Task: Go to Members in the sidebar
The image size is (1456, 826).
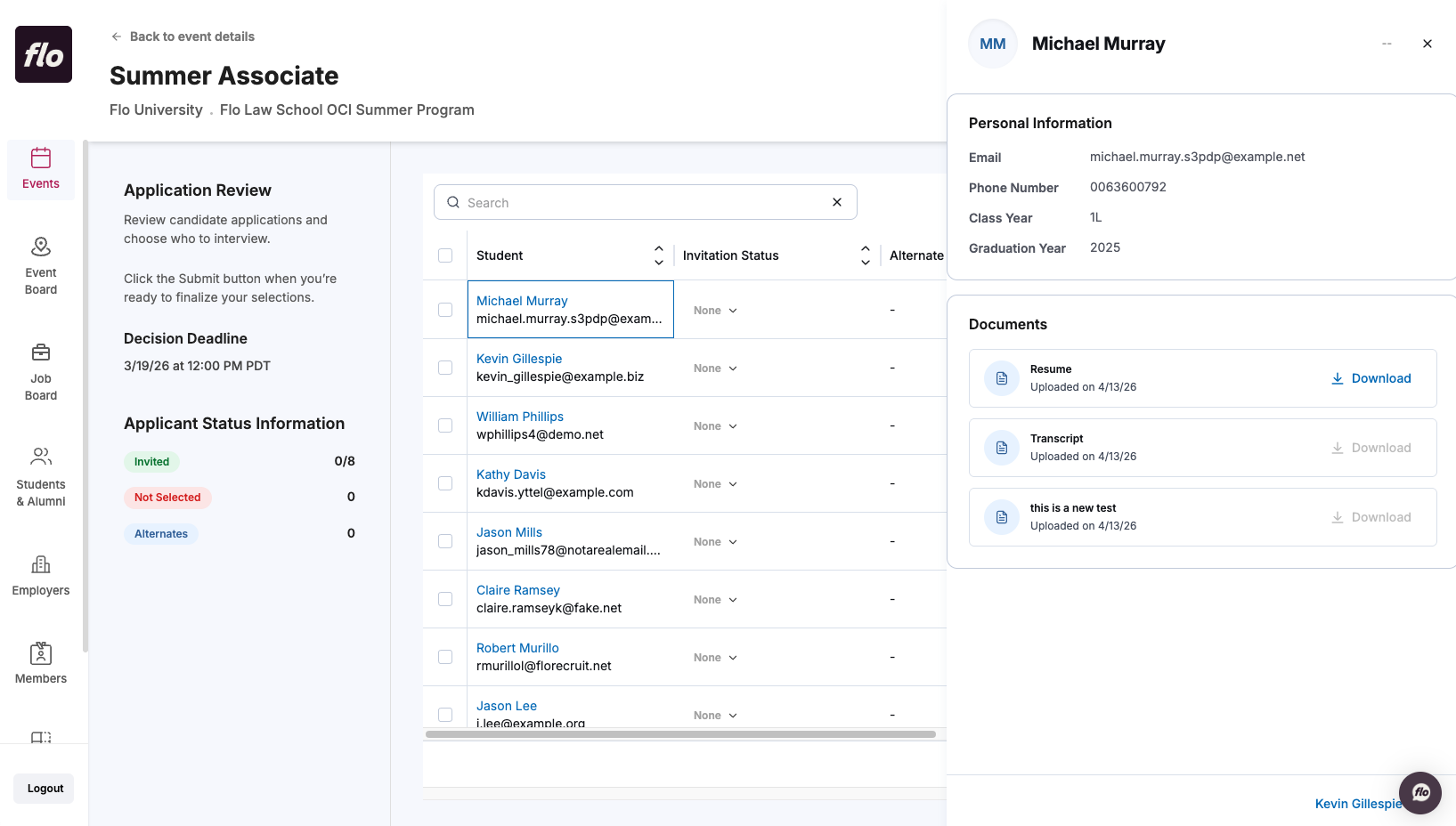Action: click(41, 663)
